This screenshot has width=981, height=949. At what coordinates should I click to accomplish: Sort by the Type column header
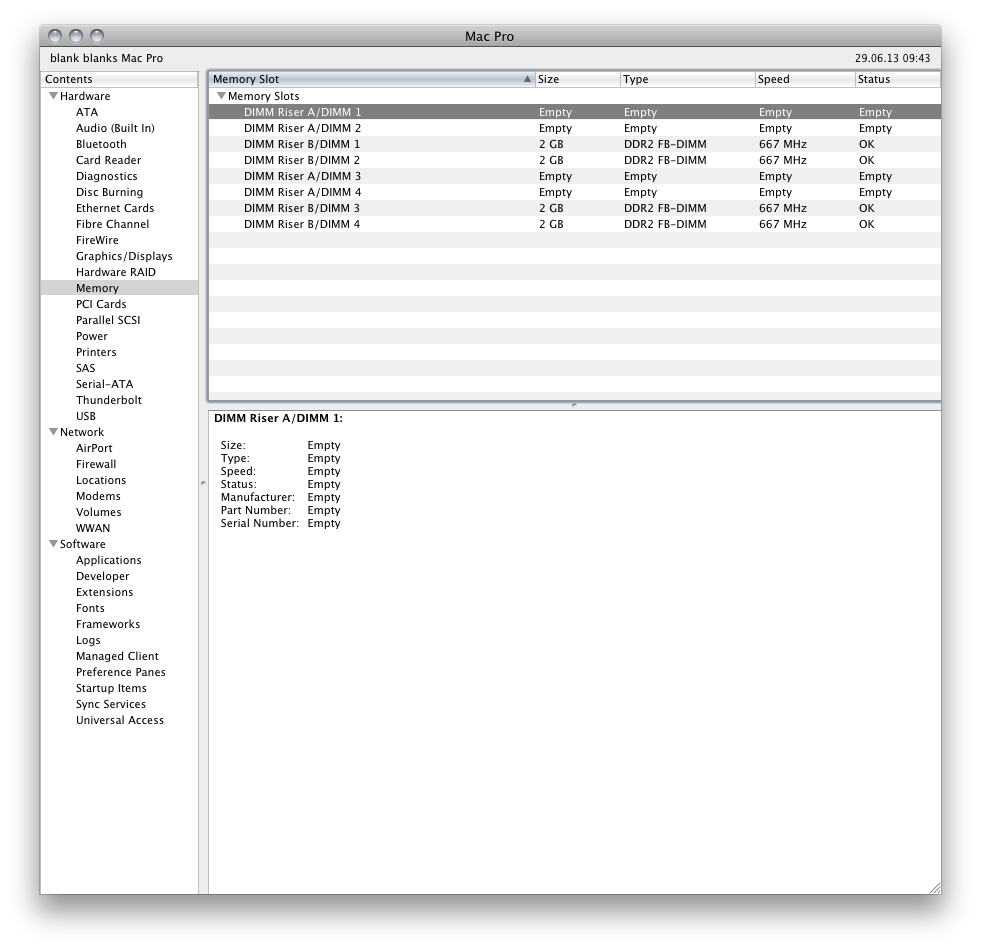point(688,79)
